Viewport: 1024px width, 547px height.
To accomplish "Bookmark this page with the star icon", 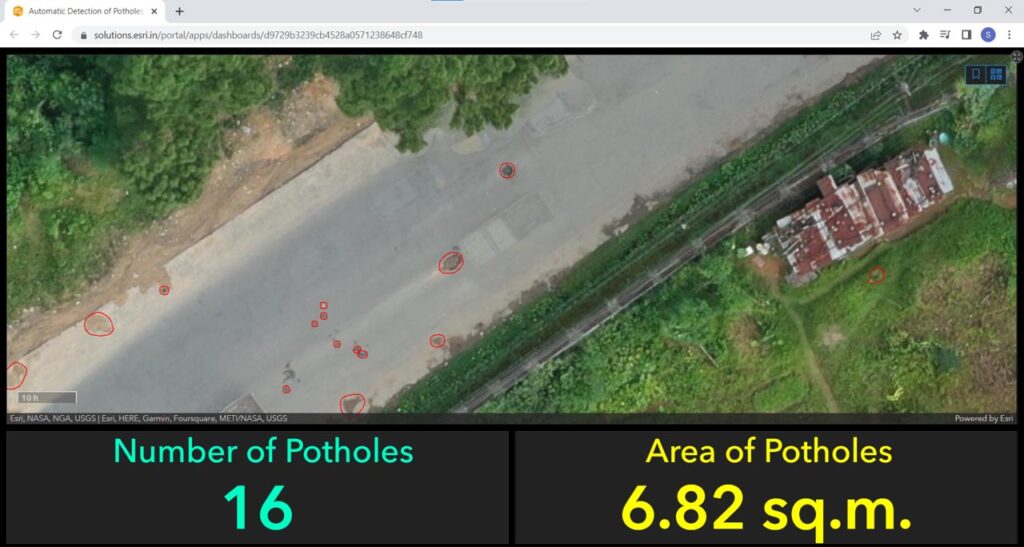I will (x=897, y=34).
